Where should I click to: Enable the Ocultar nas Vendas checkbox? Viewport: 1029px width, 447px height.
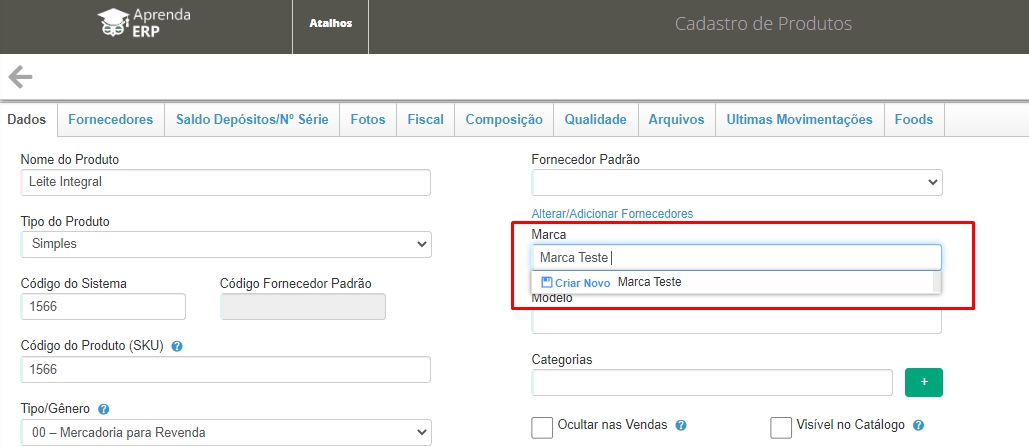(x=542, y=427)
